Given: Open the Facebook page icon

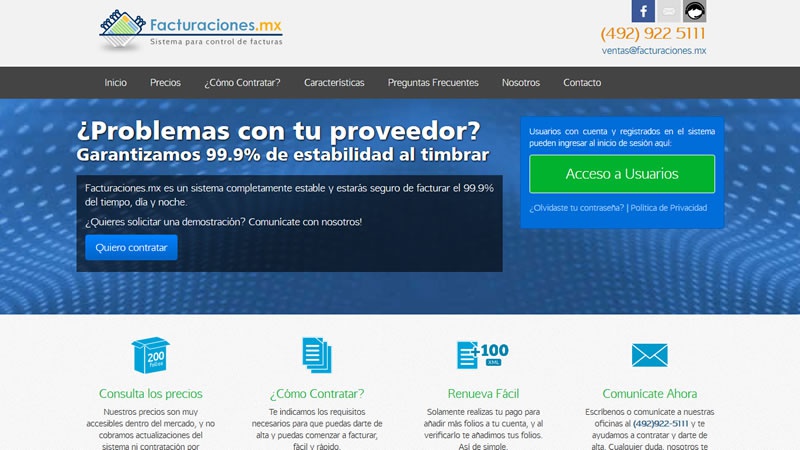Looking at the screenshot, I should pos(643,11).
